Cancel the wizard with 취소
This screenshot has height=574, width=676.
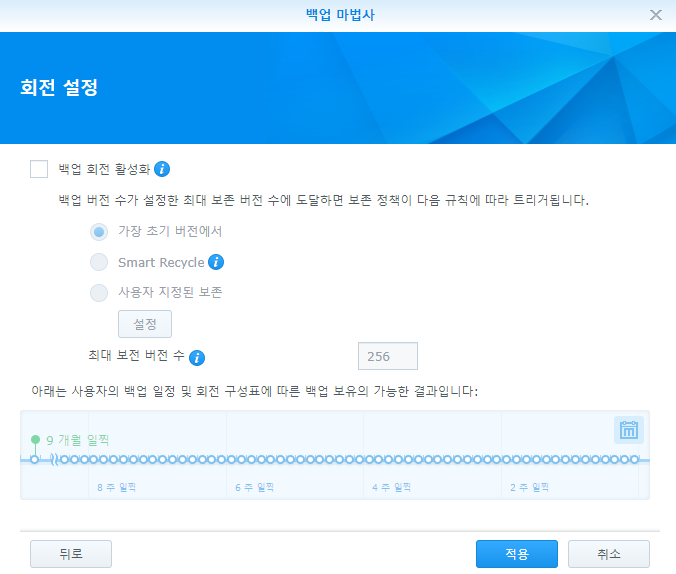609,554
